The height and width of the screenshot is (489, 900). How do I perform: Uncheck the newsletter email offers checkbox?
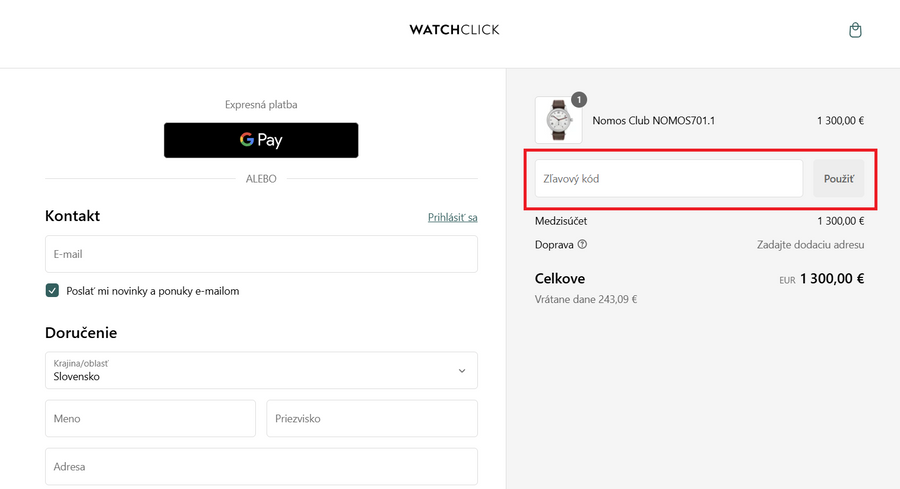pos(52,291)
